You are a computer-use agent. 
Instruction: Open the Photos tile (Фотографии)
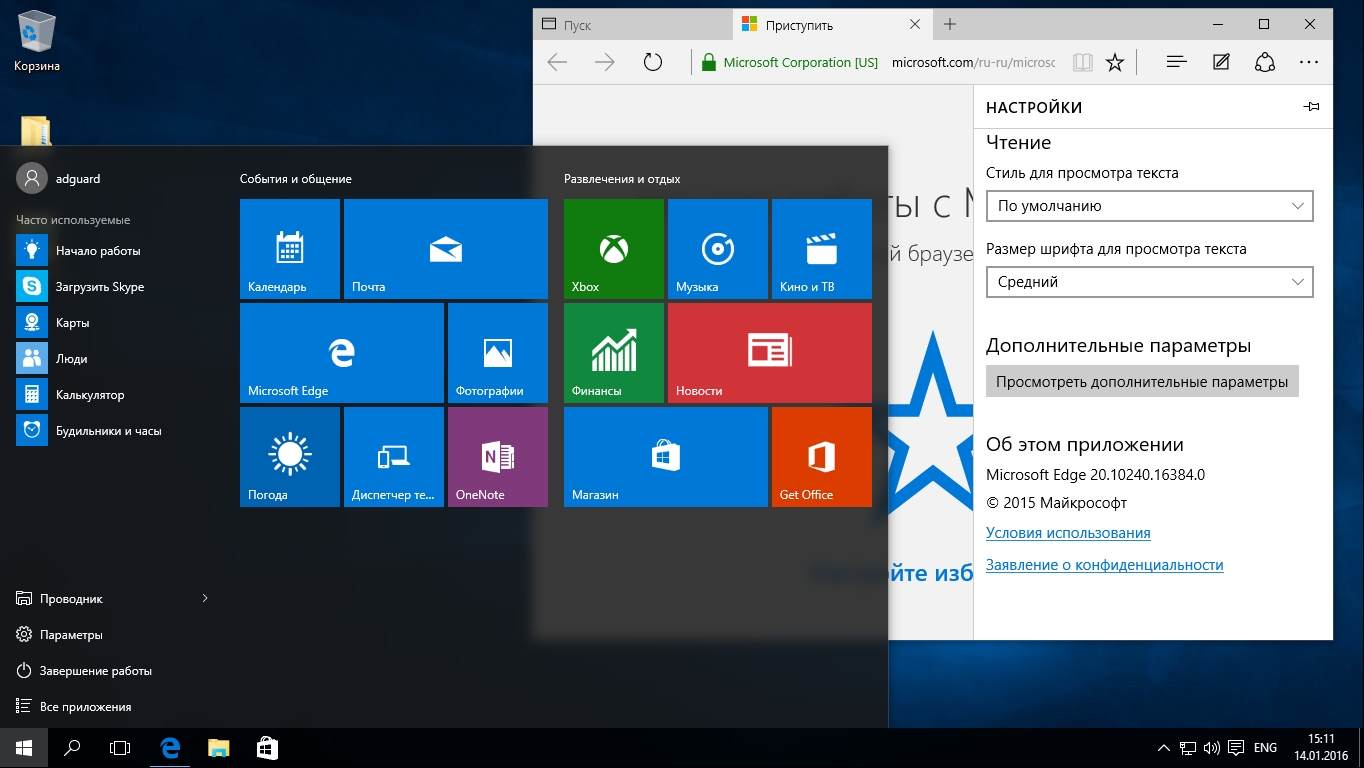(498, 353)
